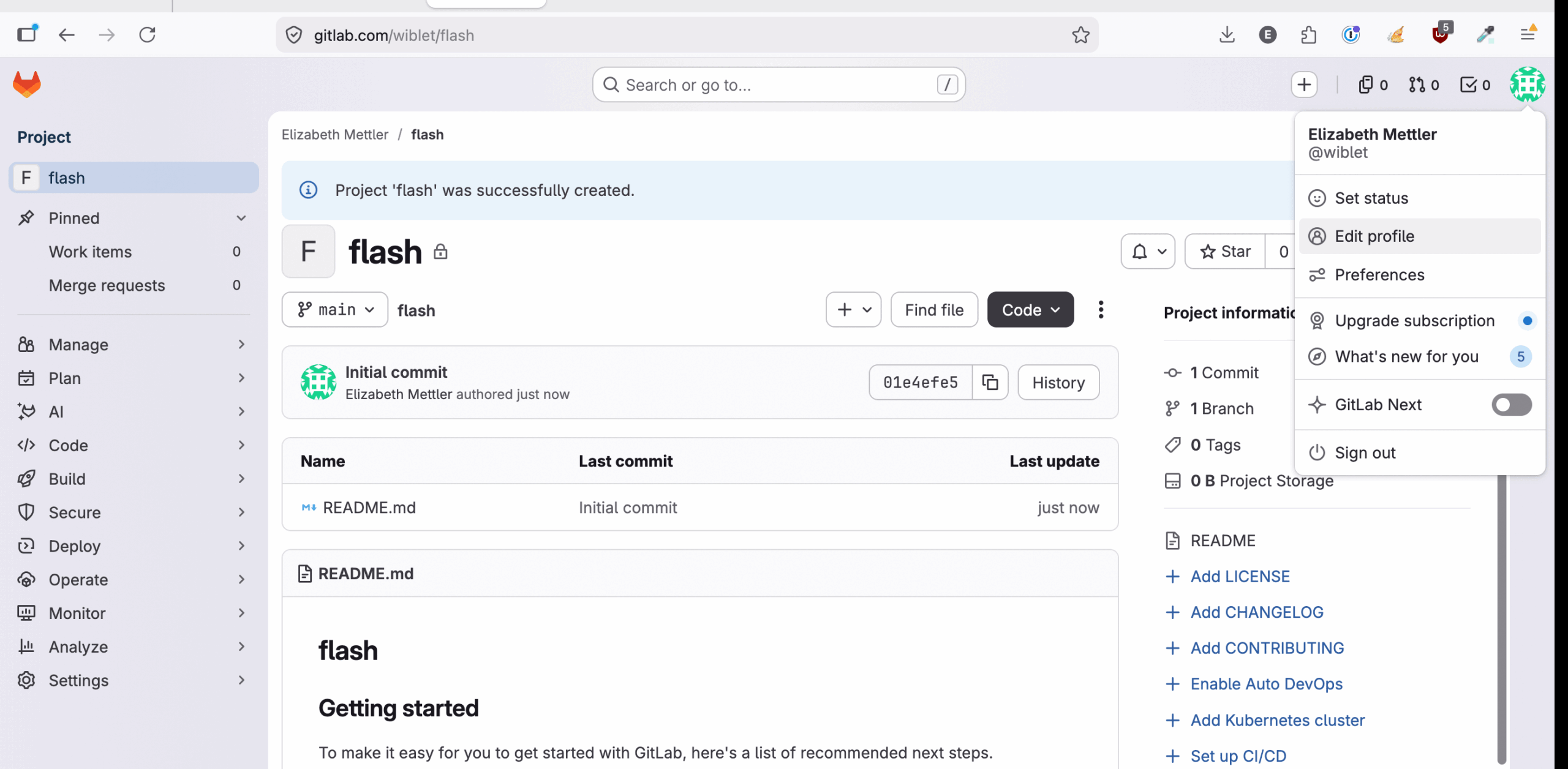Open the Code clone dropdown
1568x769 pixels.
point(1030,310)
